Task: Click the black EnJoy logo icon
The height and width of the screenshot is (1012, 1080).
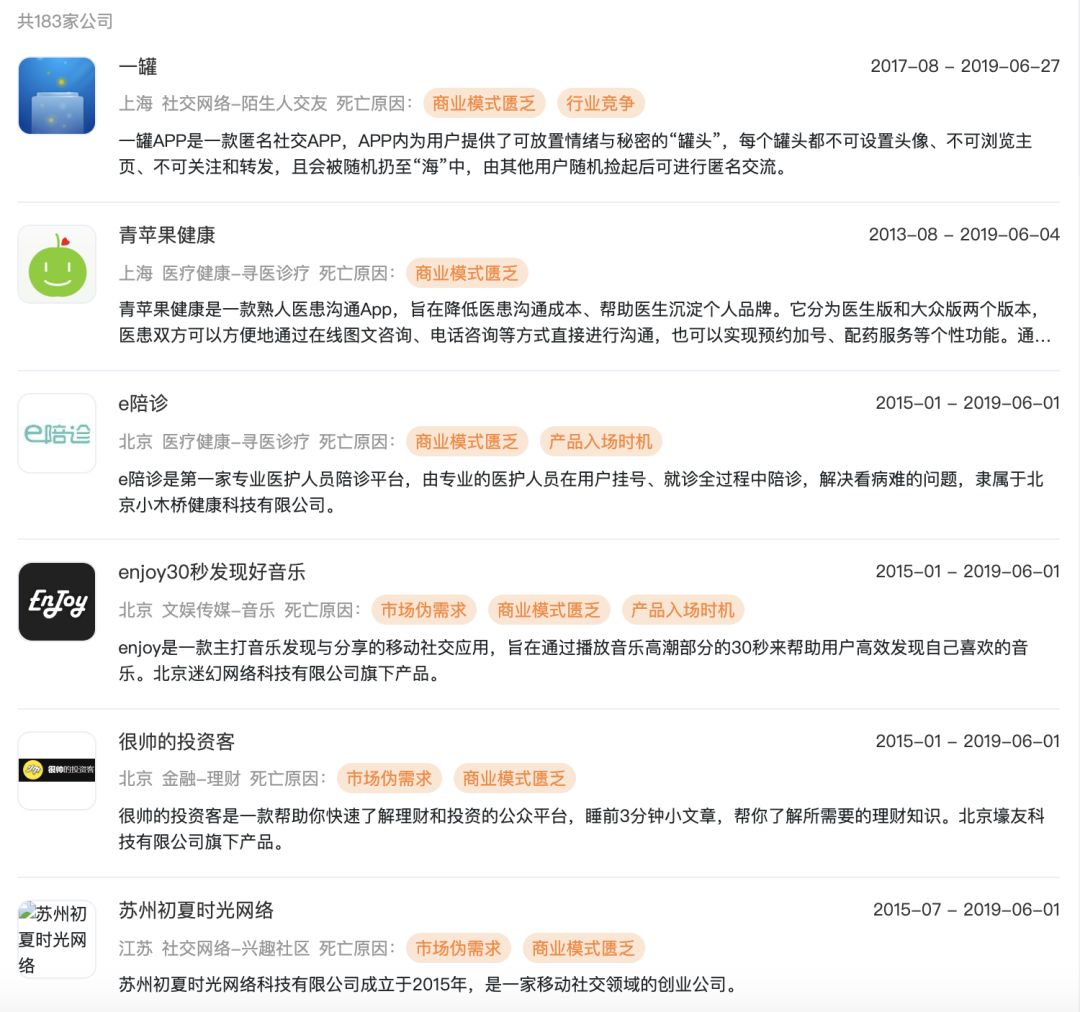Action: click(56, 602)
